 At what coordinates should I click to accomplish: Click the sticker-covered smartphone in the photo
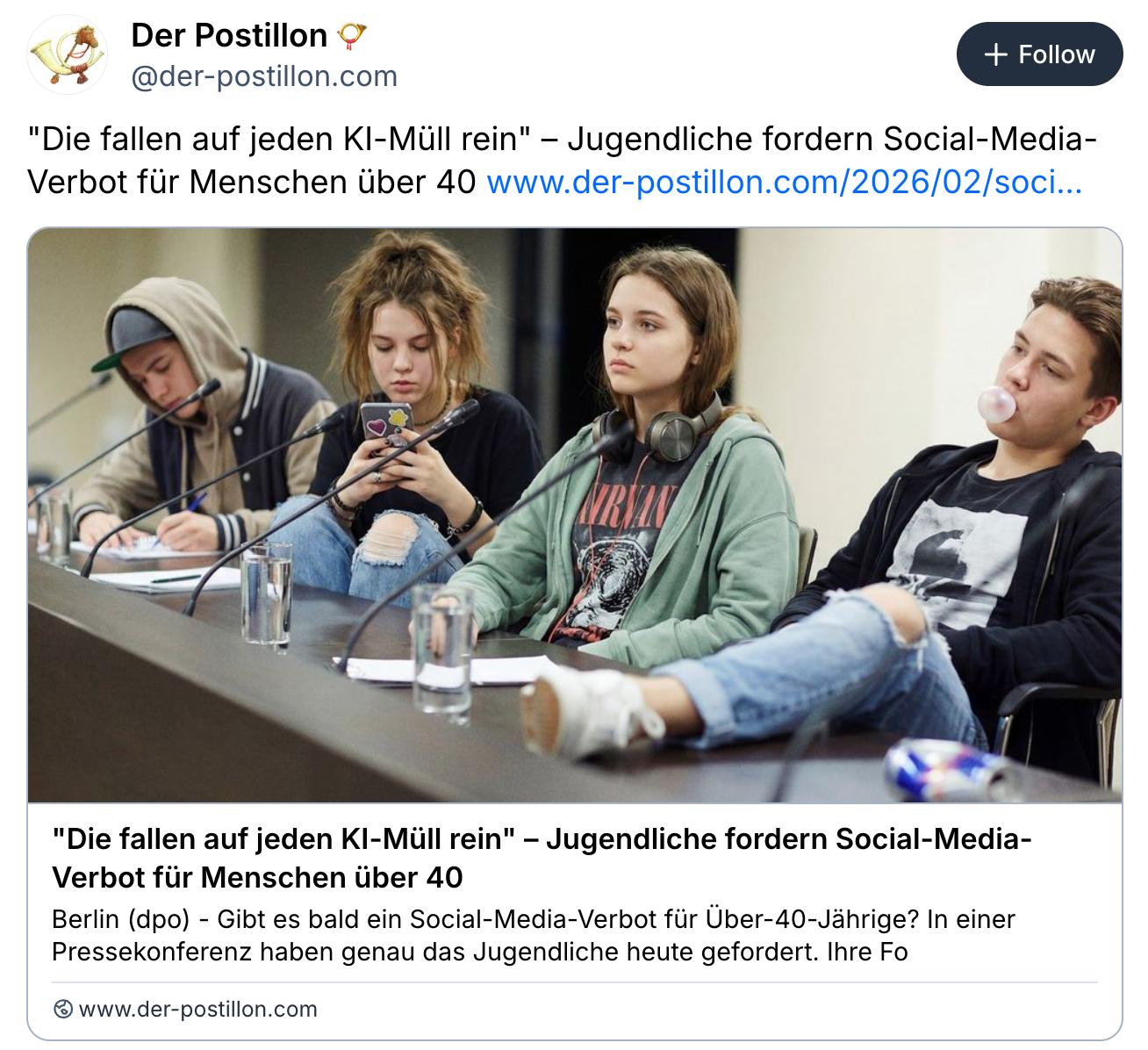[x=386, y=421]
